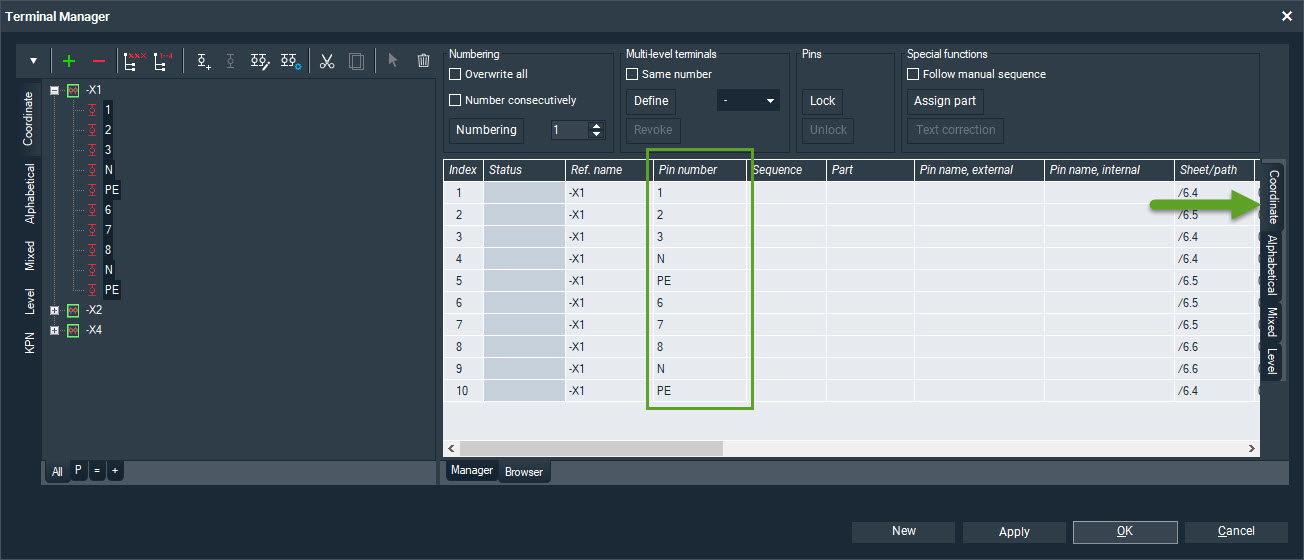Collapse the -X1 tree node
The width and height of the screenshot is (1304, 560).
[x=56, y=90]
